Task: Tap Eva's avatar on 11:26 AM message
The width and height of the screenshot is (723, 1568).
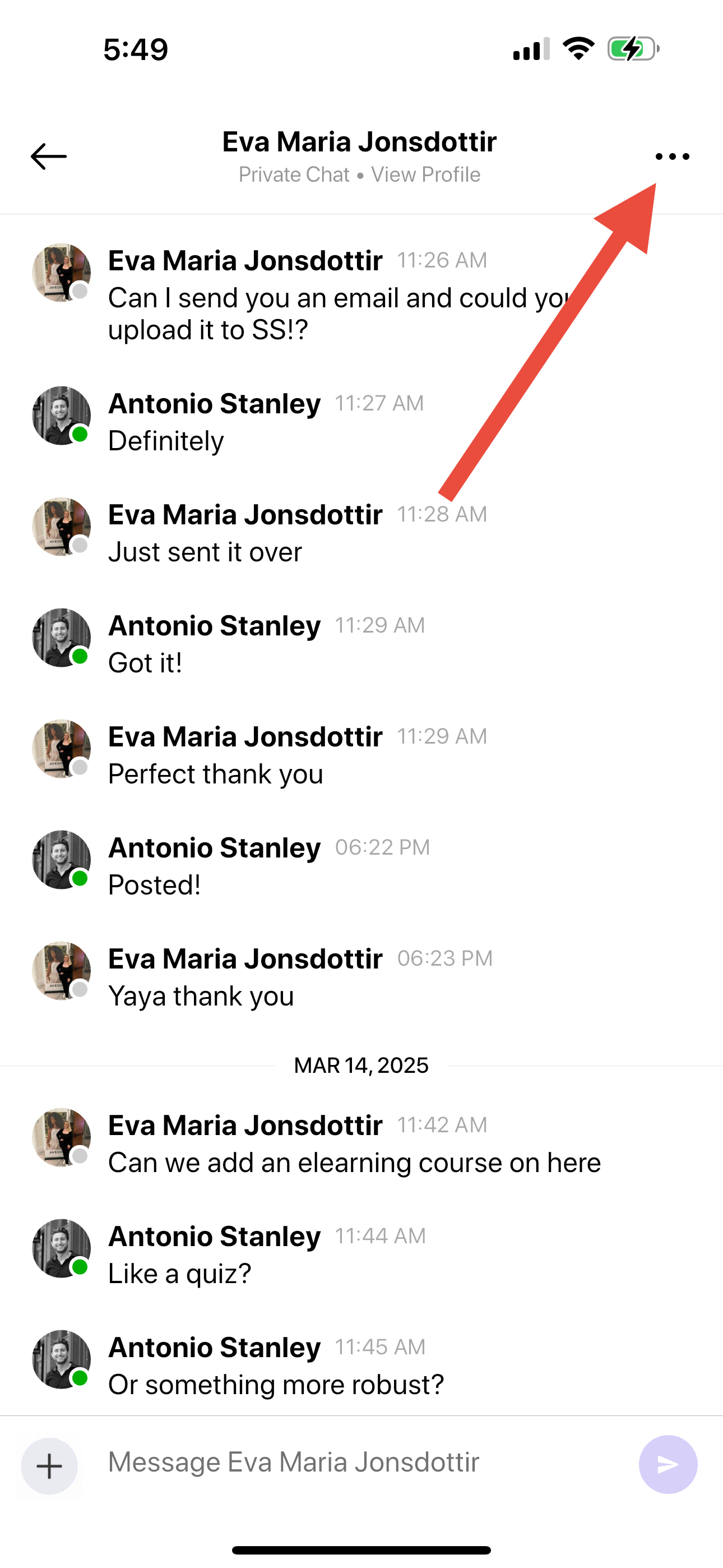Action: (x=61, y=273)
